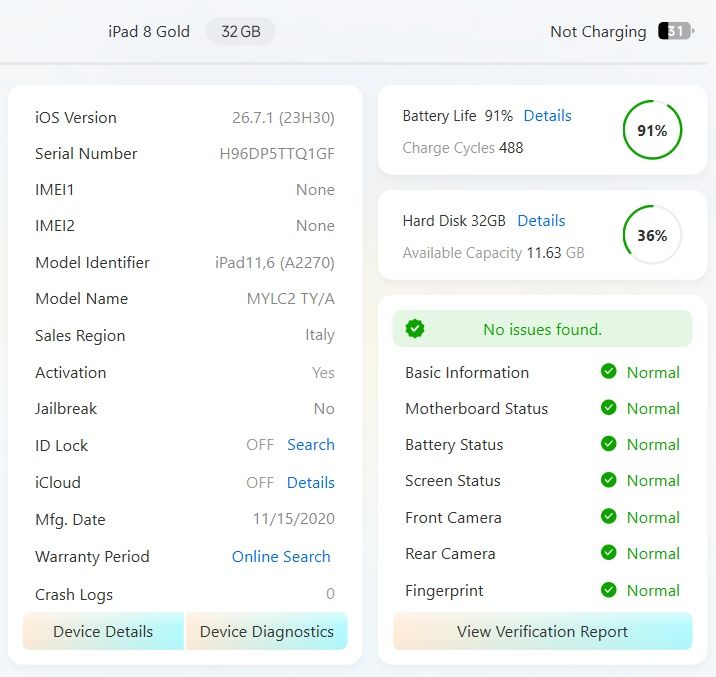Click the 91% battery life ring

coord(652,130)
